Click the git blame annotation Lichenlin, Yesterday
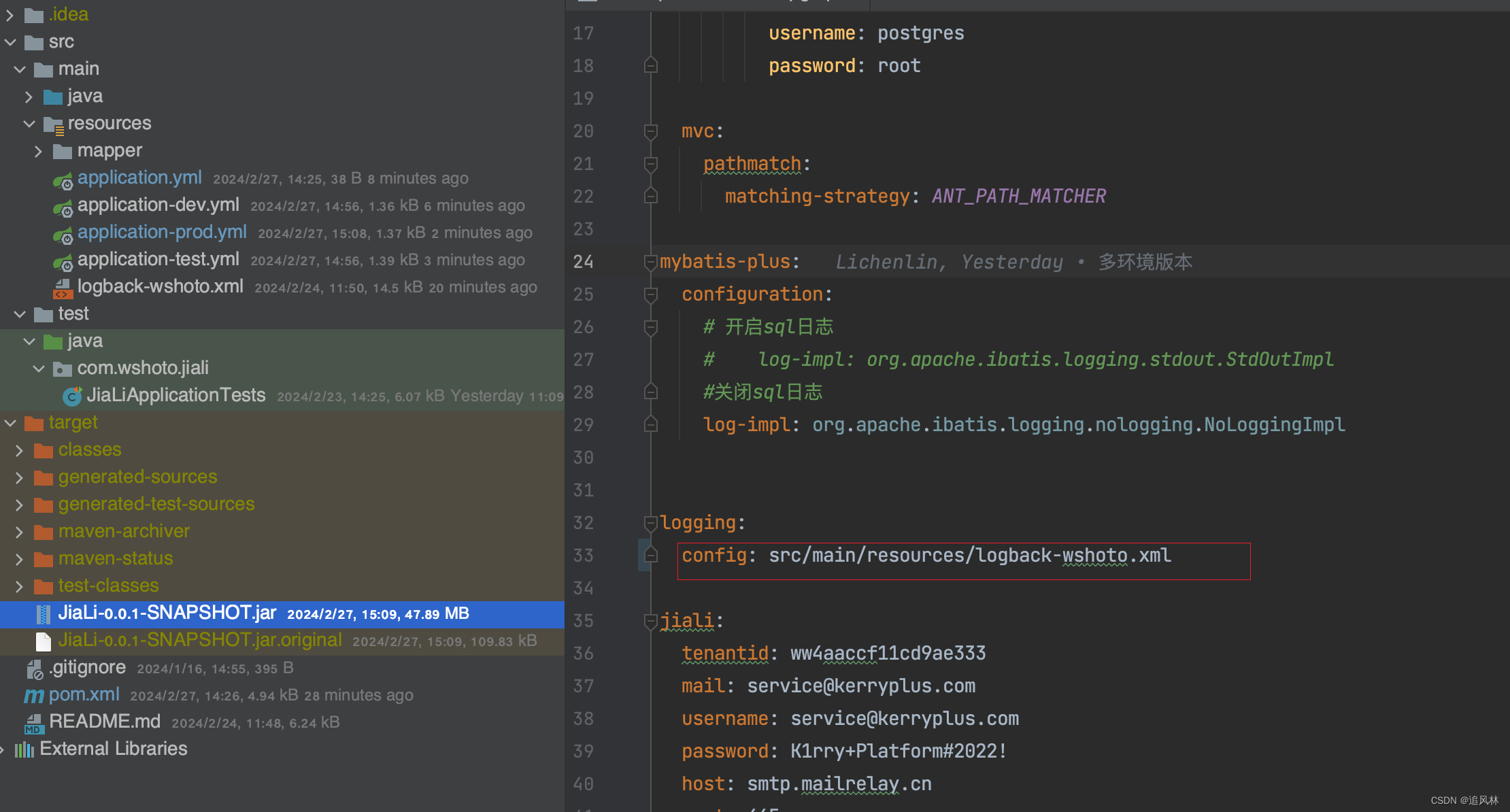Viewport: 1510px width, 812px height. pyautogui.click(x=949, y=263)
